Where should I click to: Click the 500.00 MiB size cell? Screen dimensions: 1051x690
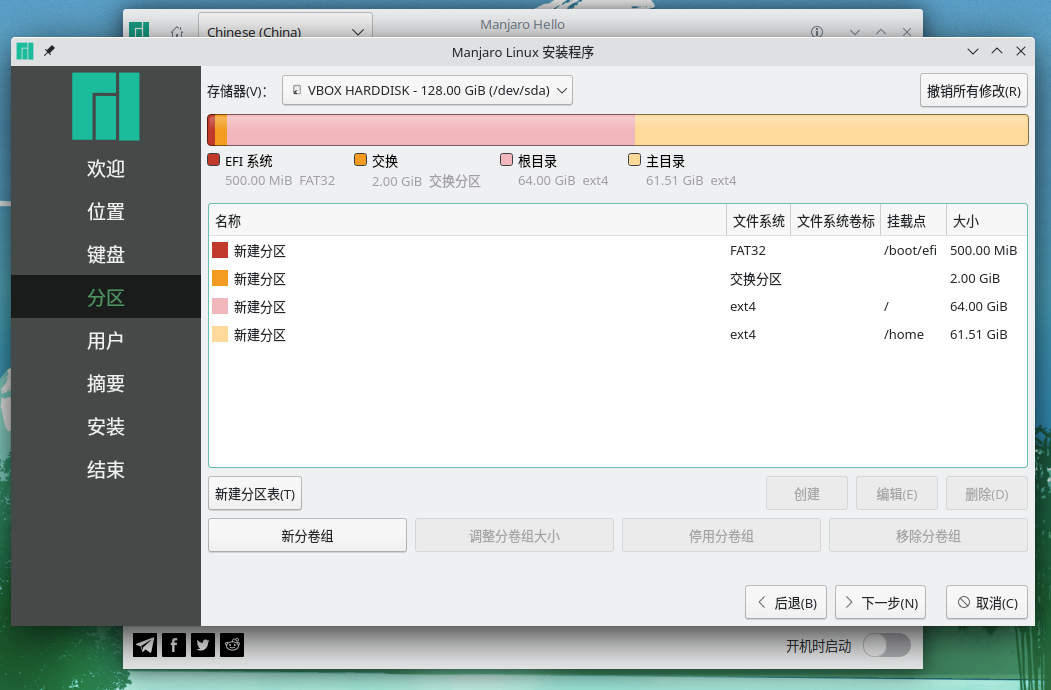click(983, 250)
